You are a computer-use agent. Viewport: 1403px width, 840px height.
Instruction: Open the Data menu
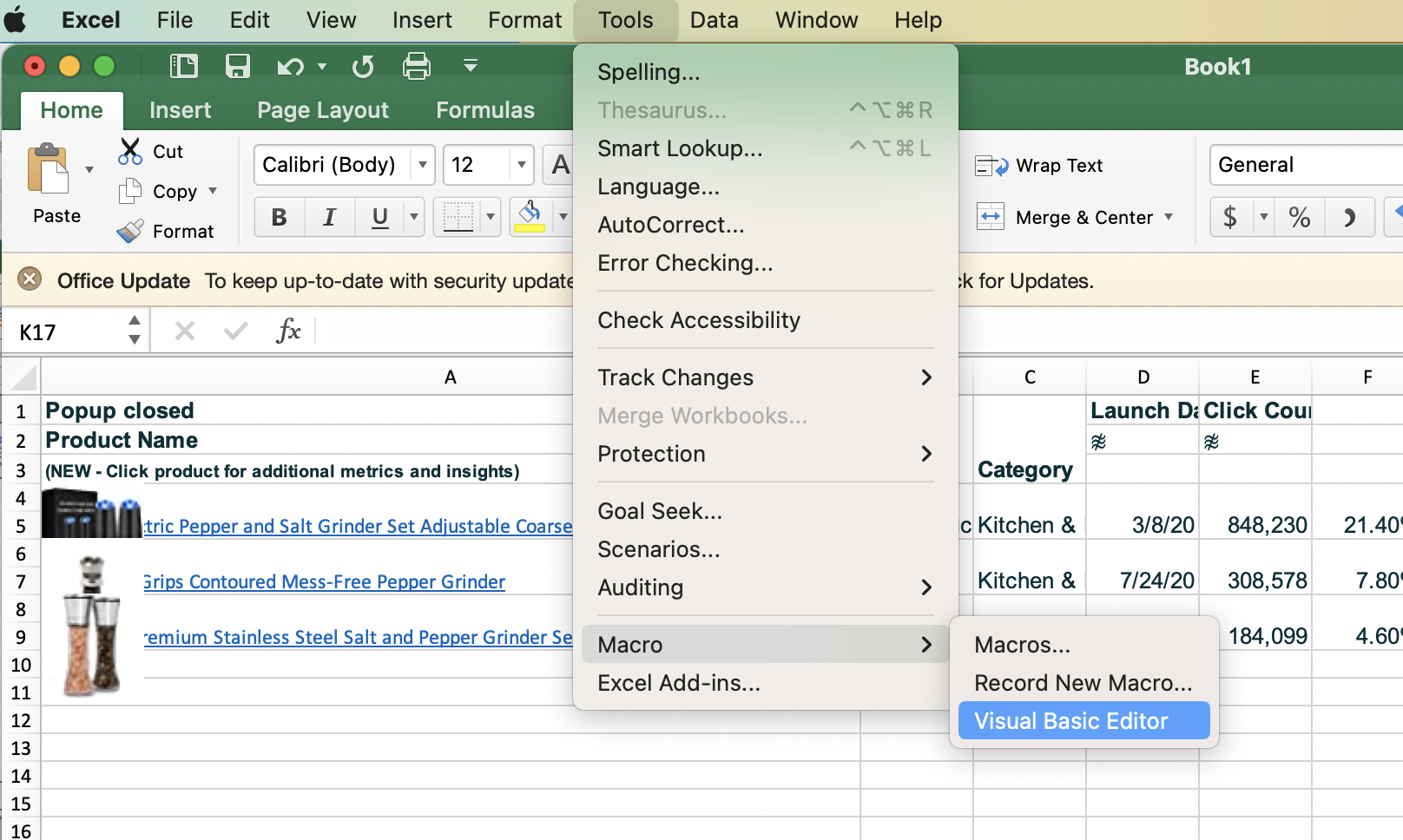pos(714,20)
